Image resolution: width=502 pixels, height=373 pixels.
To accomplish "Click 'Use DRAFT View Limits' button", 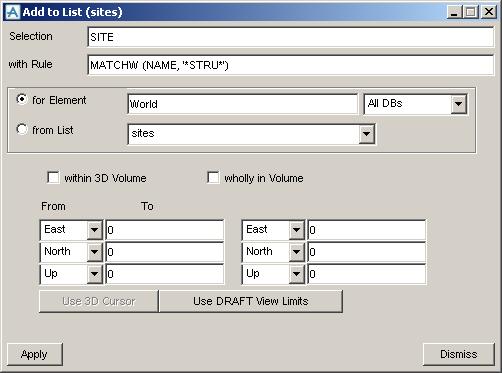I will [x=251, y=301].
